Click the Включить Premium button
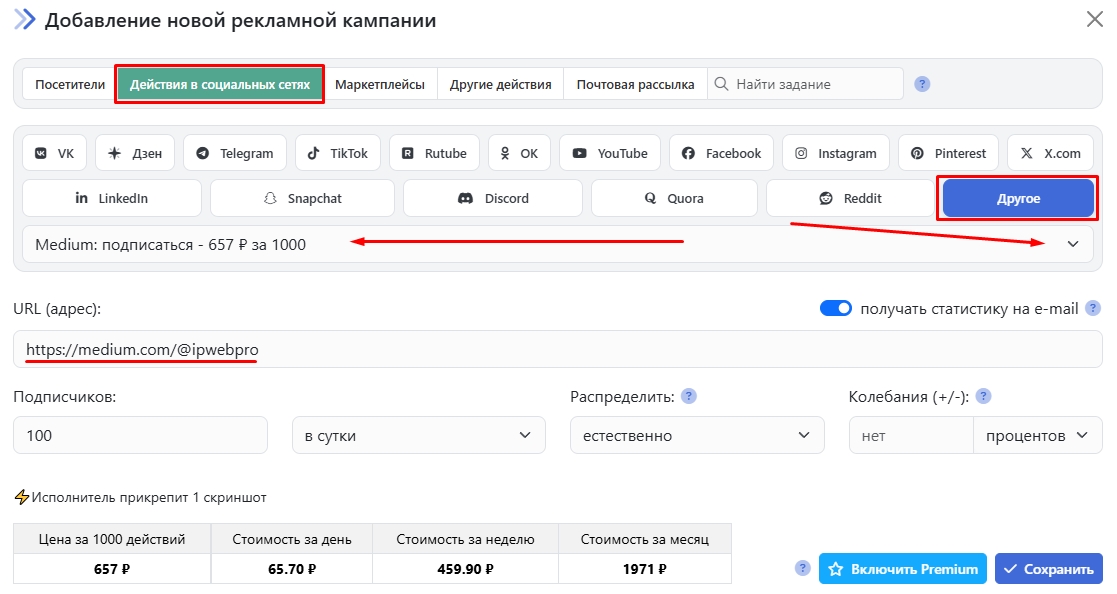The width and height of the screenshot is (1117, 594). pos(903,569)
